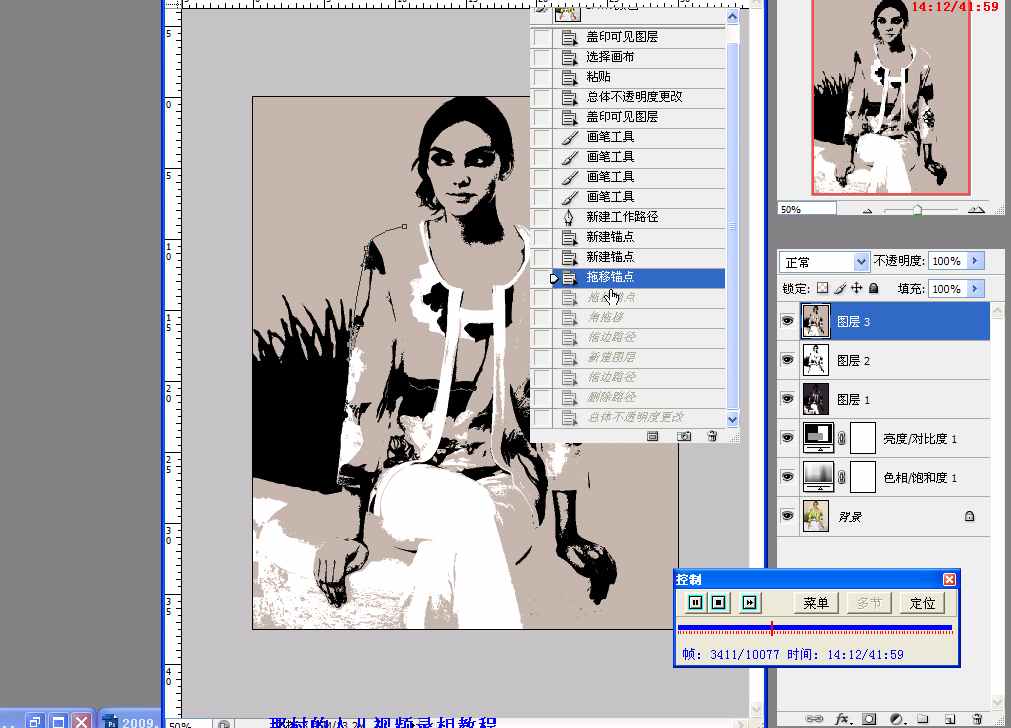
Task: Click the link layers icon in Layers panel
Action: (x=814, y=718)
